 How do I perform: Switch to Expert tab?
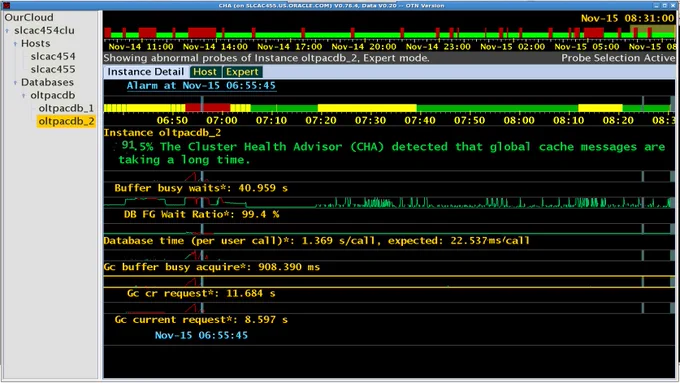(242, 72)
